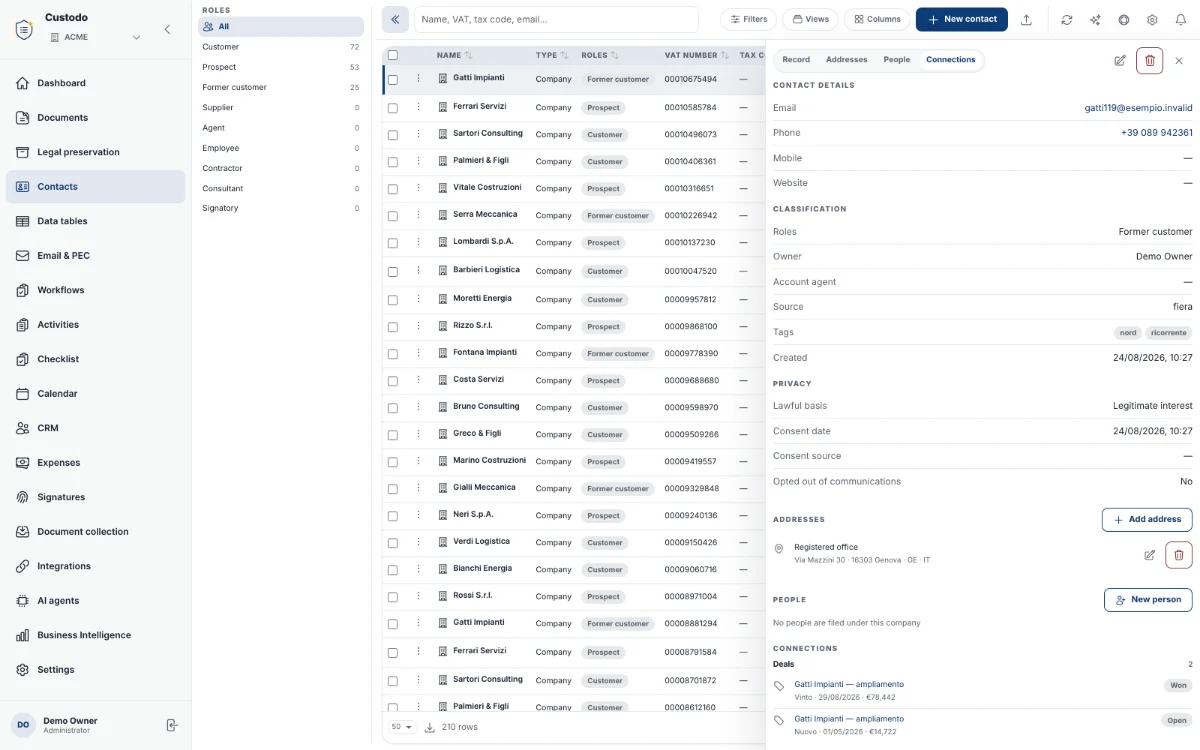Tick the checkbox for Sartori Consulting 00010496073
1200x750 pixels.
[x=393, y=134]
